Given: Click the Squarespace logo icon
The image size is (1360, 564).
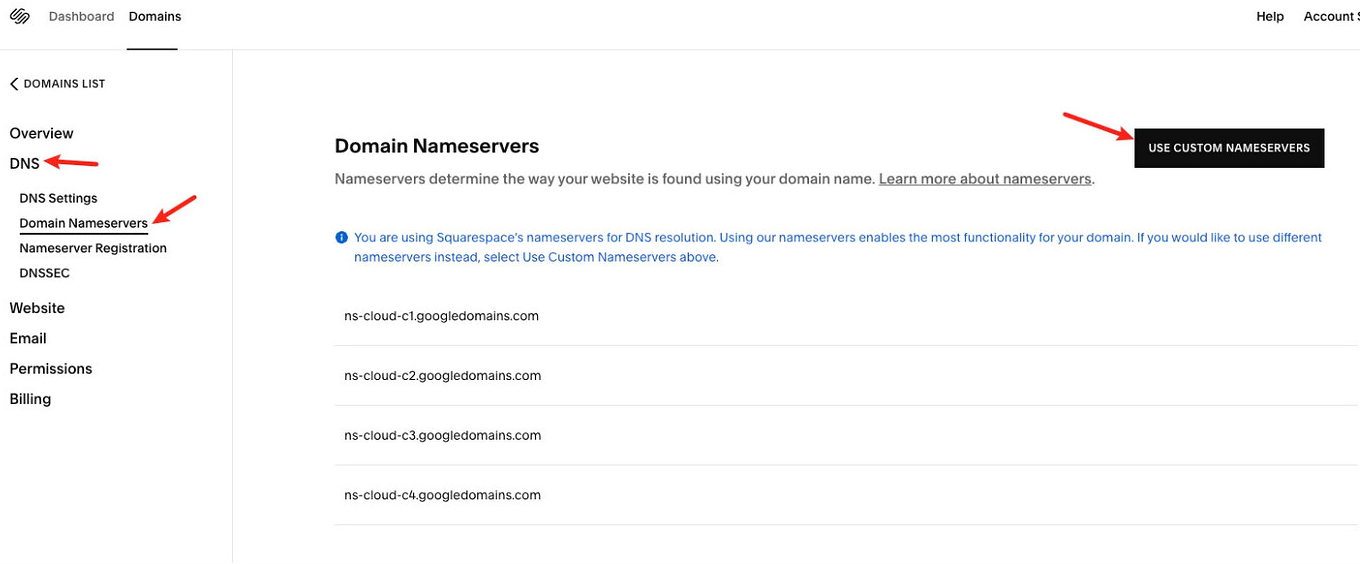Looking at the screenshot, I should pos(20,17).
